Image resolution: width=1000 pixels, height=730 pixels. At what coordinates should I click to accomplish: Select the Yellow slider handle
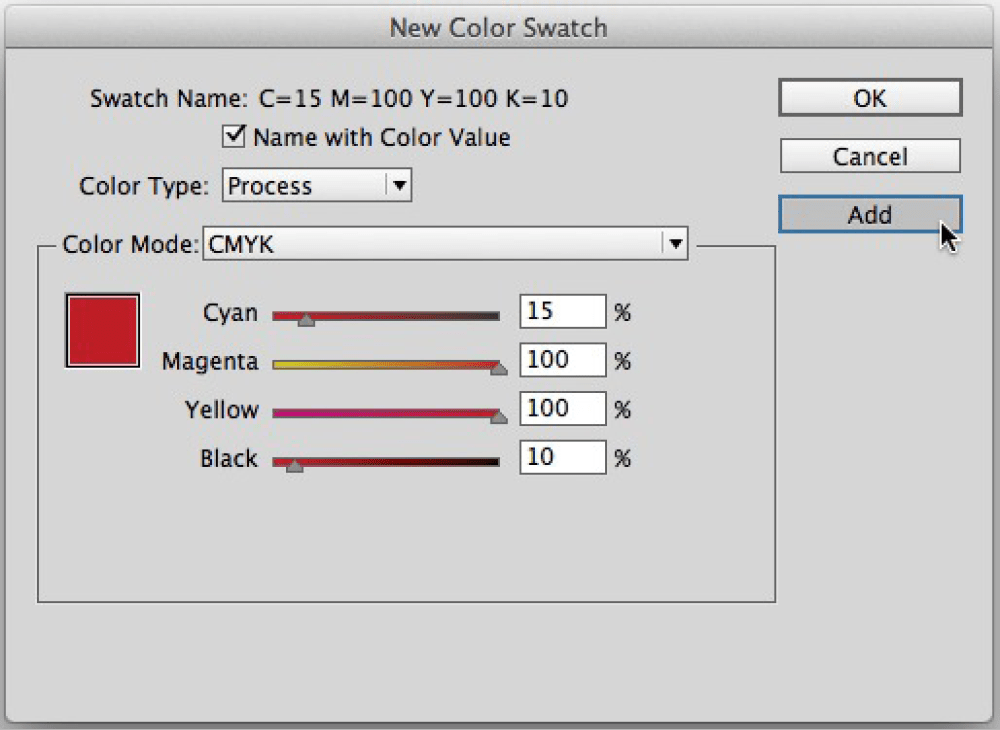(x=498, y=417)
